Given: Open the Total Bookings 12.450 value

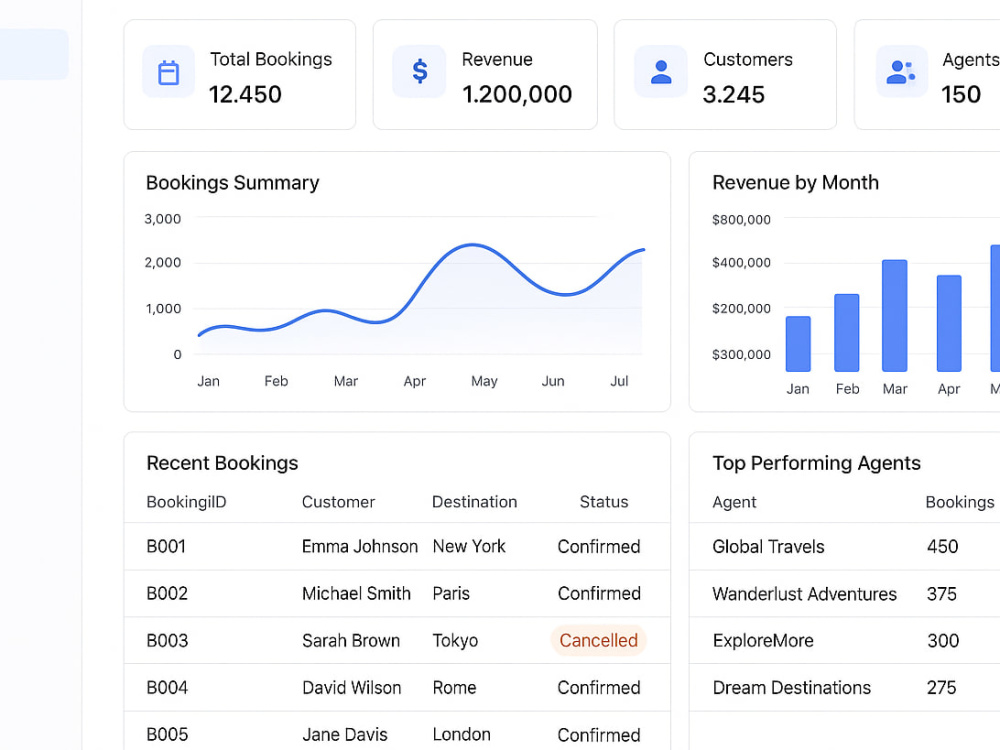Looking at the screenshot, I should pyautogui.click(x=245, y=94).
